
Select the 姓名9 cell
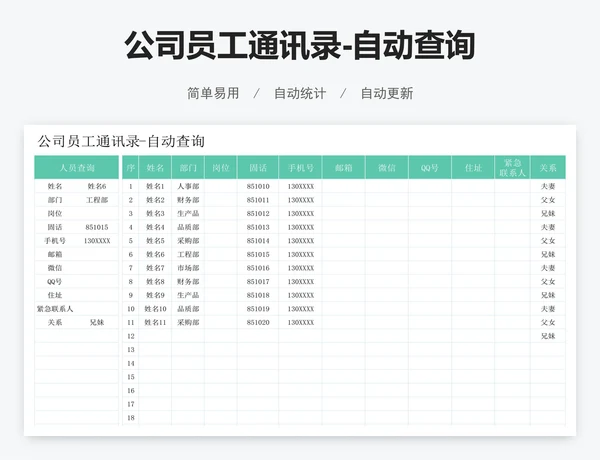tap(155, 295)
